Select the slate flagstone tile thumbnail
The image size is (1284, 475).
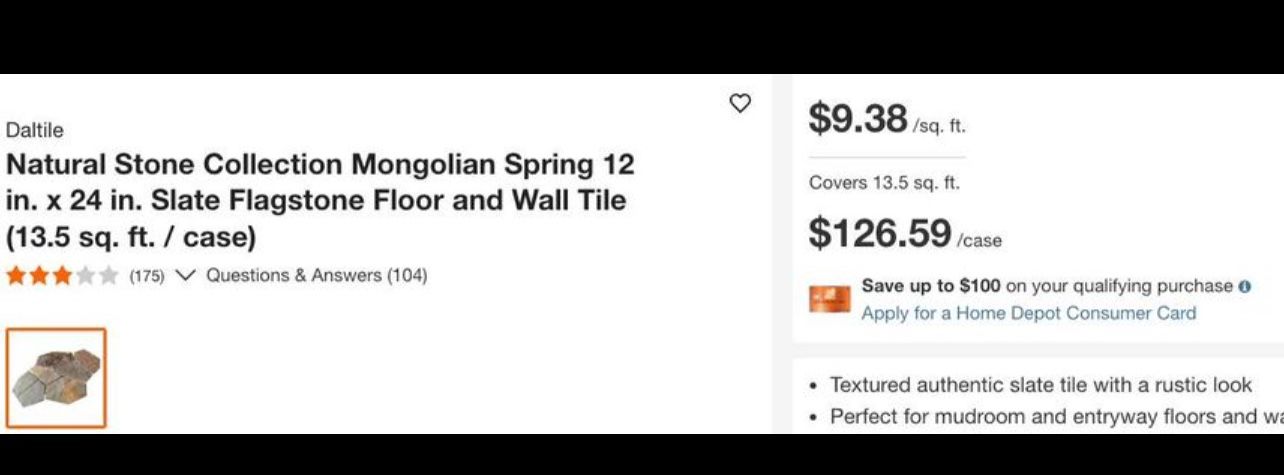click(x=56, y=378)
